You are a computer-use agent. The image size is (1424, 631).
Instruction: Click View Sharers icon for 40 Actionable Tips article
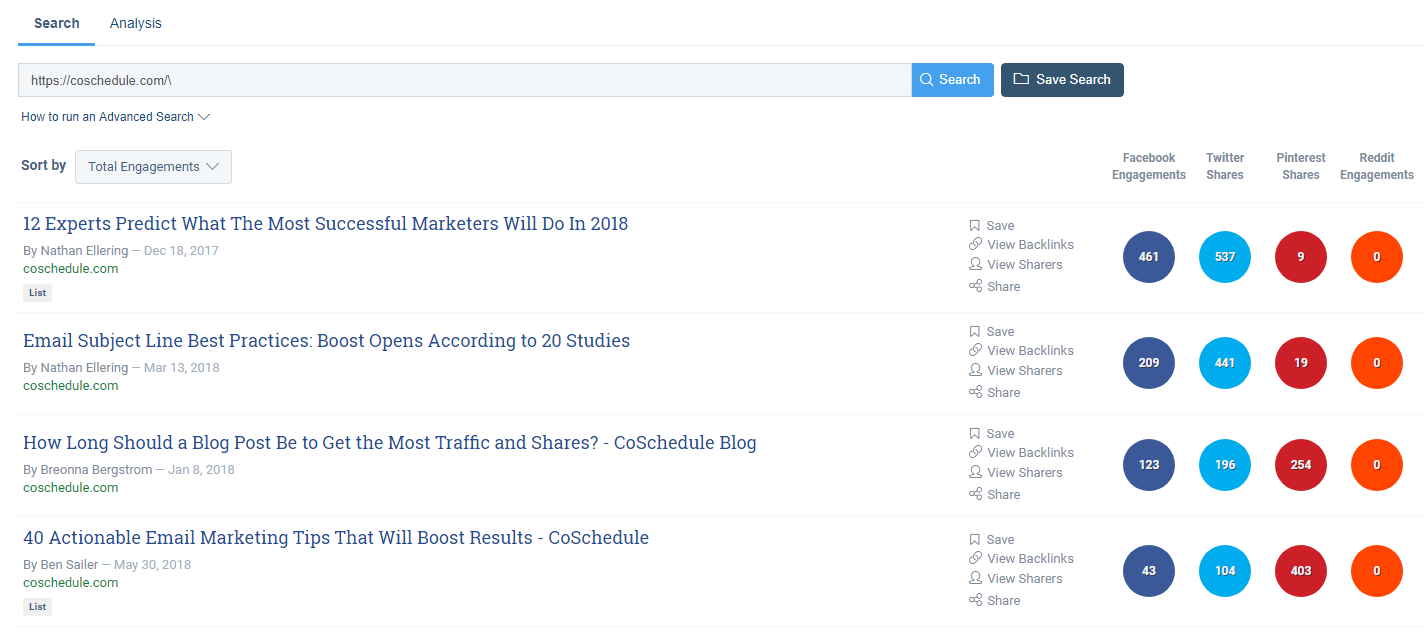click(x=975, y=578)
